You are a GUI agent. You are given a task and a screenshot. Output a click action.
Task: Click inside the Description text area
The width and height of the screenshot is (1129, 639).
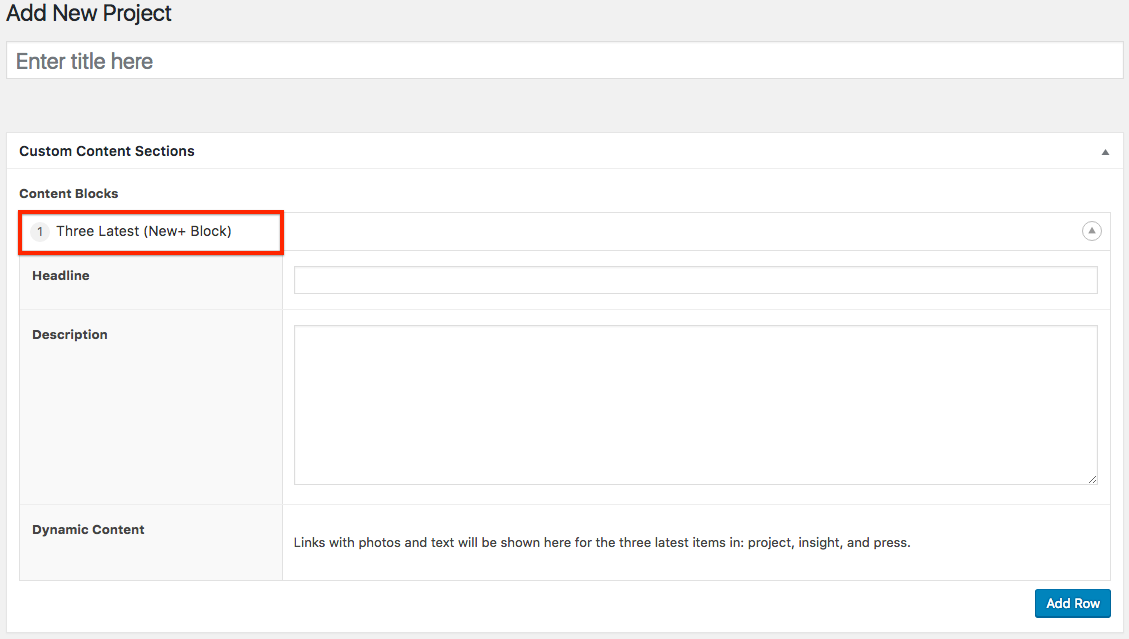695,405
